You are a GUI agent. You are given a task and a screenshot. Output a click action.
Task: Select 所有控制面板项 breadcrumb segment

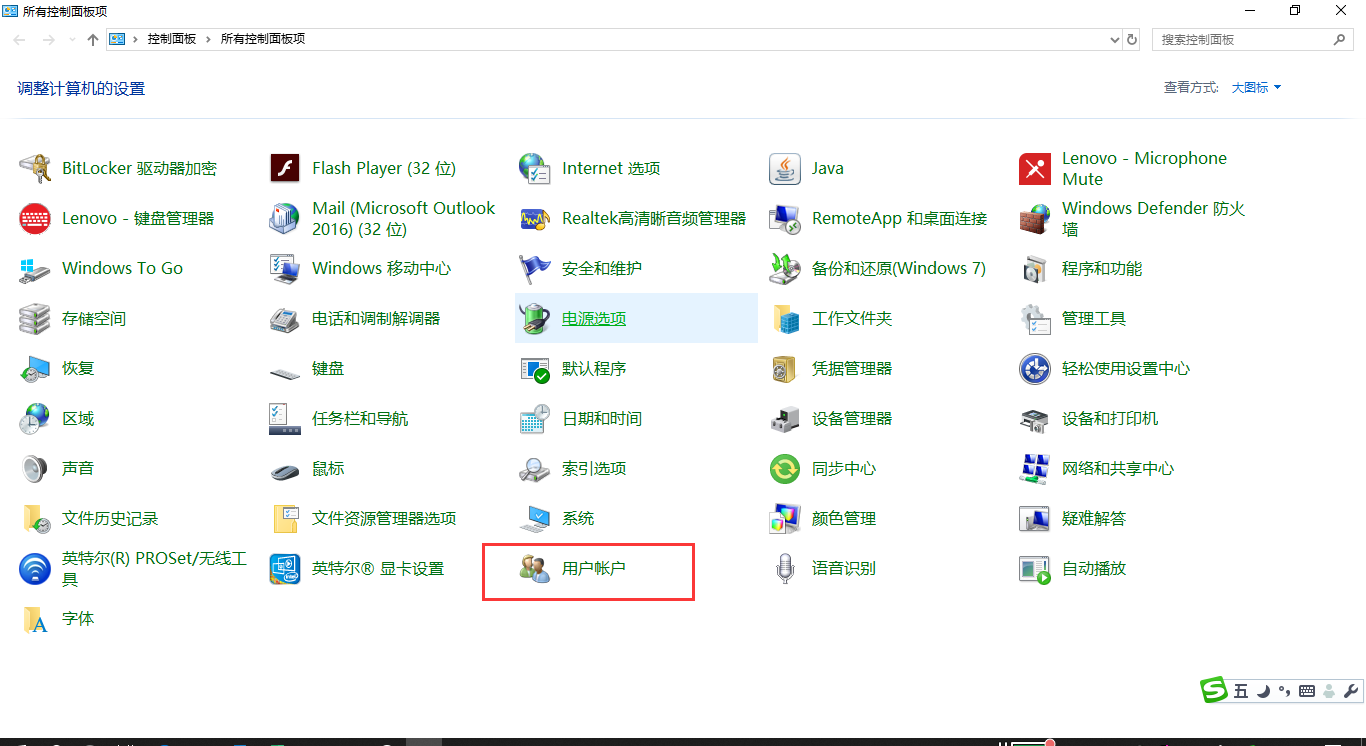point(262,39)
